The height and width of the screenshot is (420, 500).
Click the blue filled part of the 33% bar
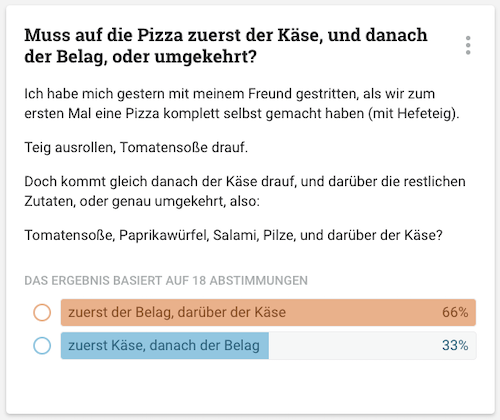(x=165, y=345)
